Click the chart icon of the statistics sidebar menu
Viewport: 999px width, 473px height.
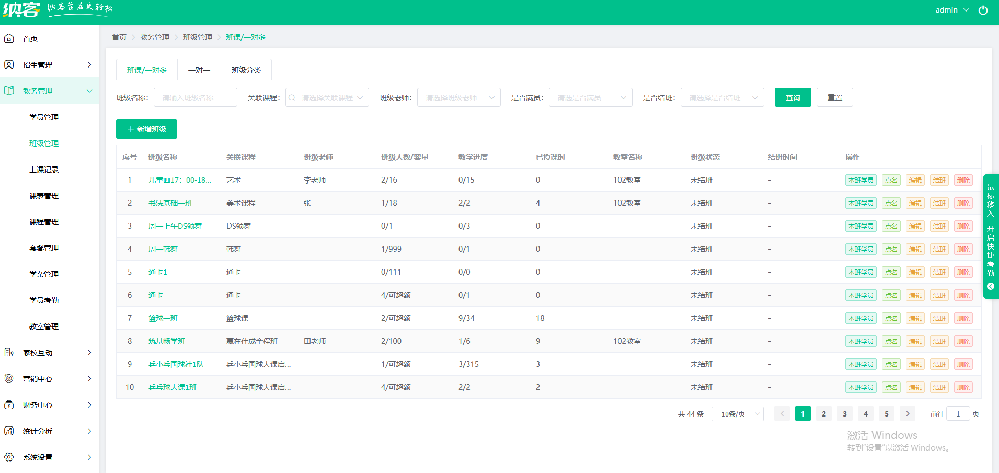[9, 431]
